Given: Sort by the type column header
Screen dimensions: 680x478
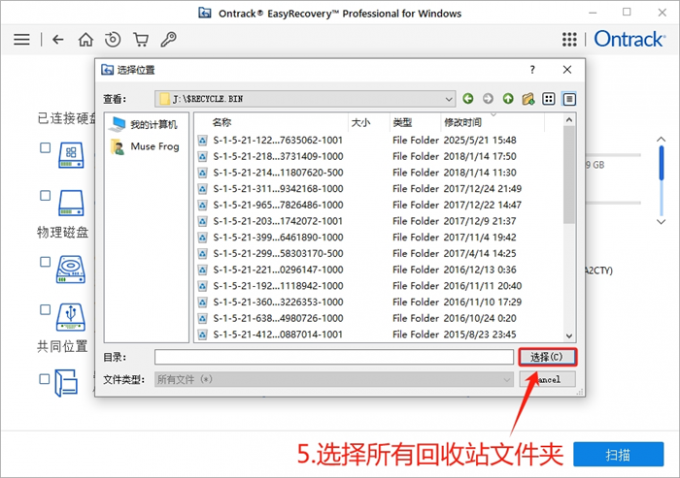Looking at the screenshot, I should tap(402, 122).
